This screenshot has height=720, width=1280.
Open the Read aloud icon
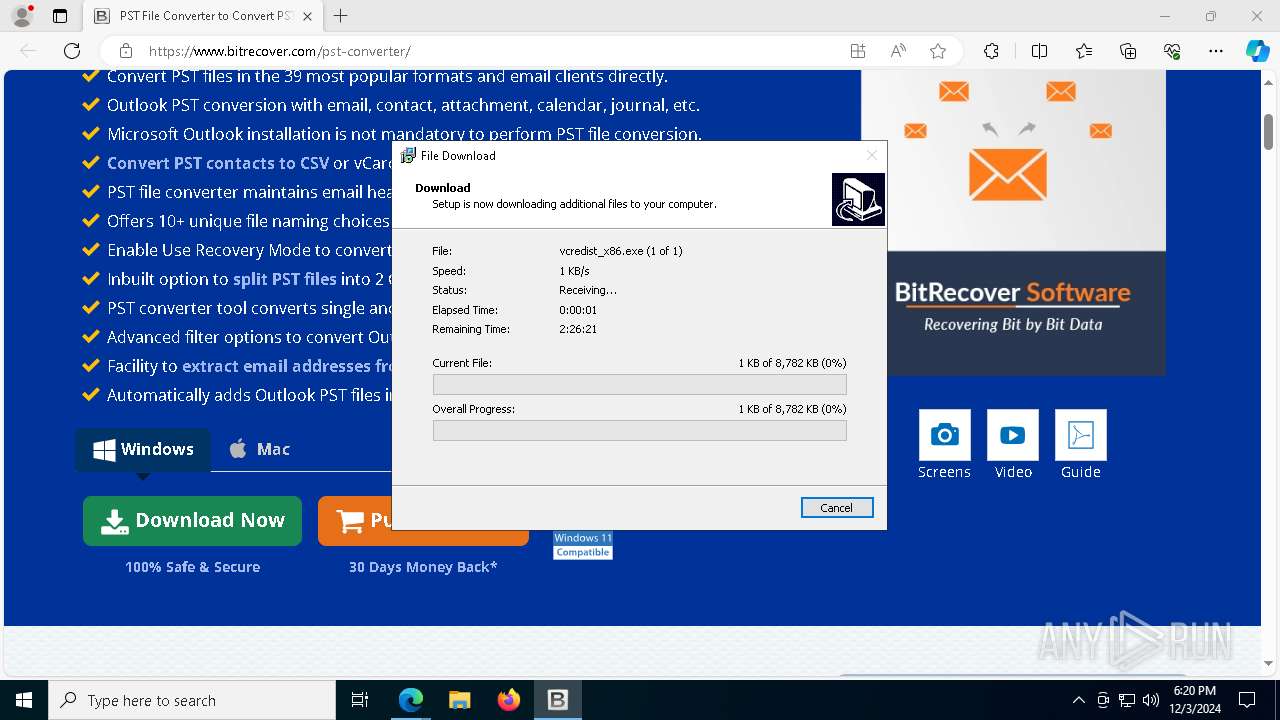898,51
